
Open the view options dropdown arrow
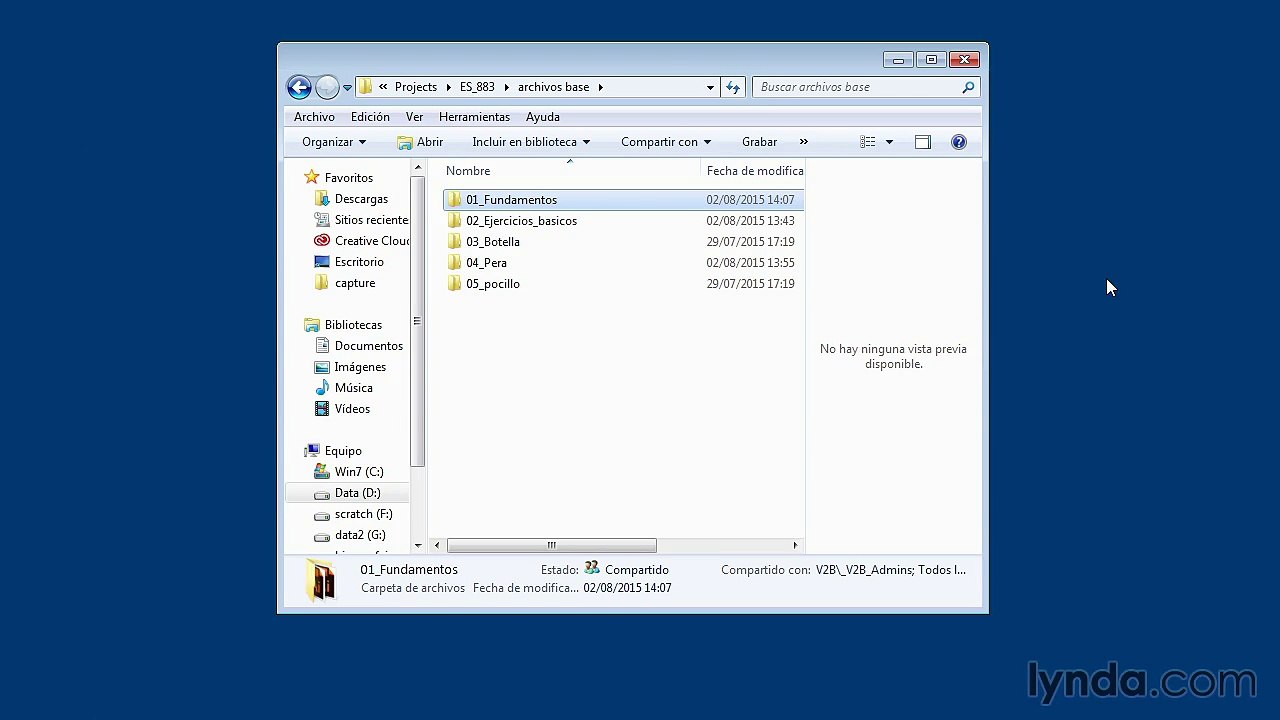pos(889,142)
